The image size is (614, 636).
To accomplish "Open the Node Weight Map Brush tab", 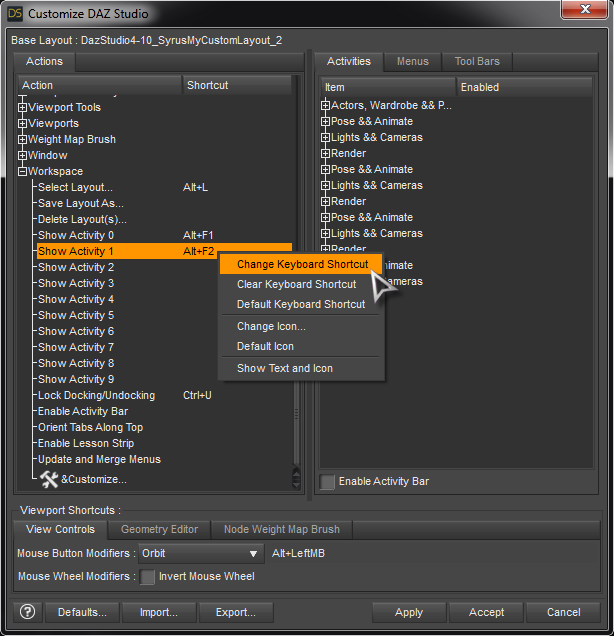I will pyautogui.click(x=282, y=529).
